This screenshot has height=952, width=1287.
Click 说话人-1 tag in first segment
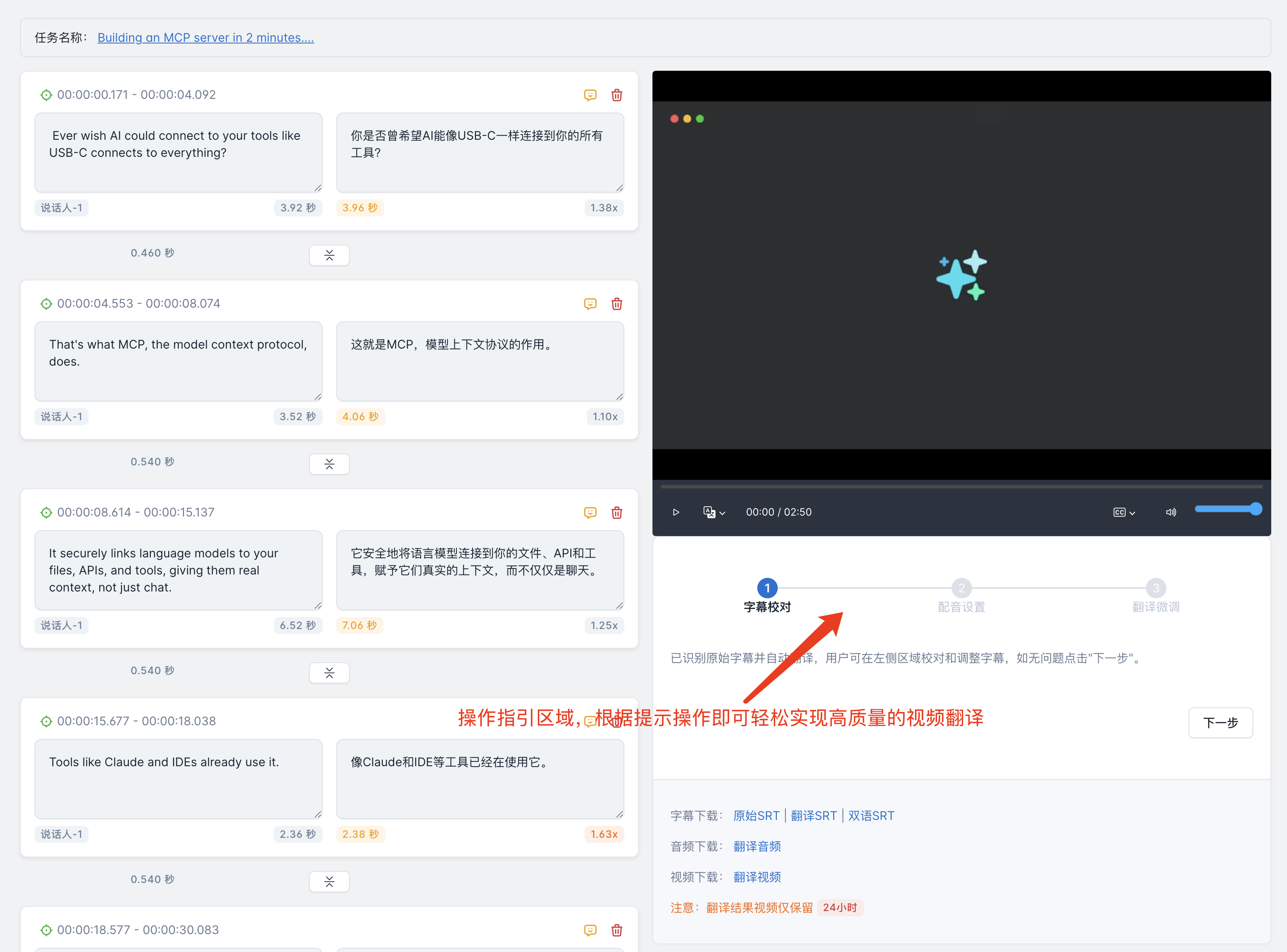(x=62, y=208)
